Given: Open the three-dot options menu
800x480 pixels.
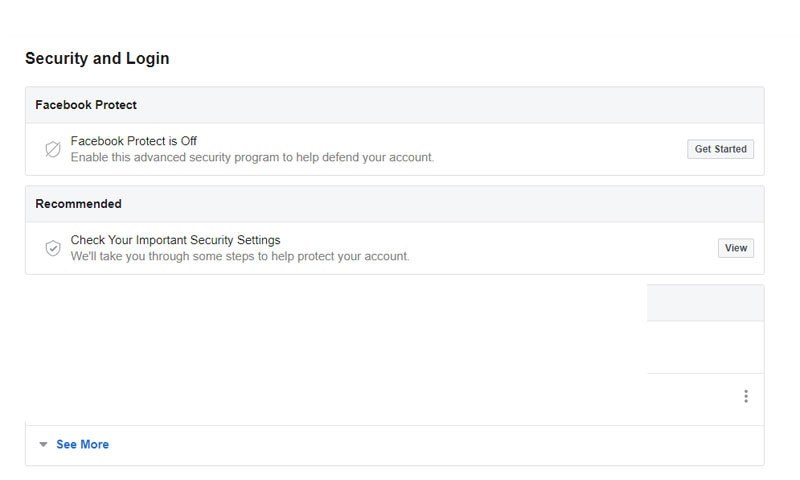Looking at the screenshot, I should [745, 396].
